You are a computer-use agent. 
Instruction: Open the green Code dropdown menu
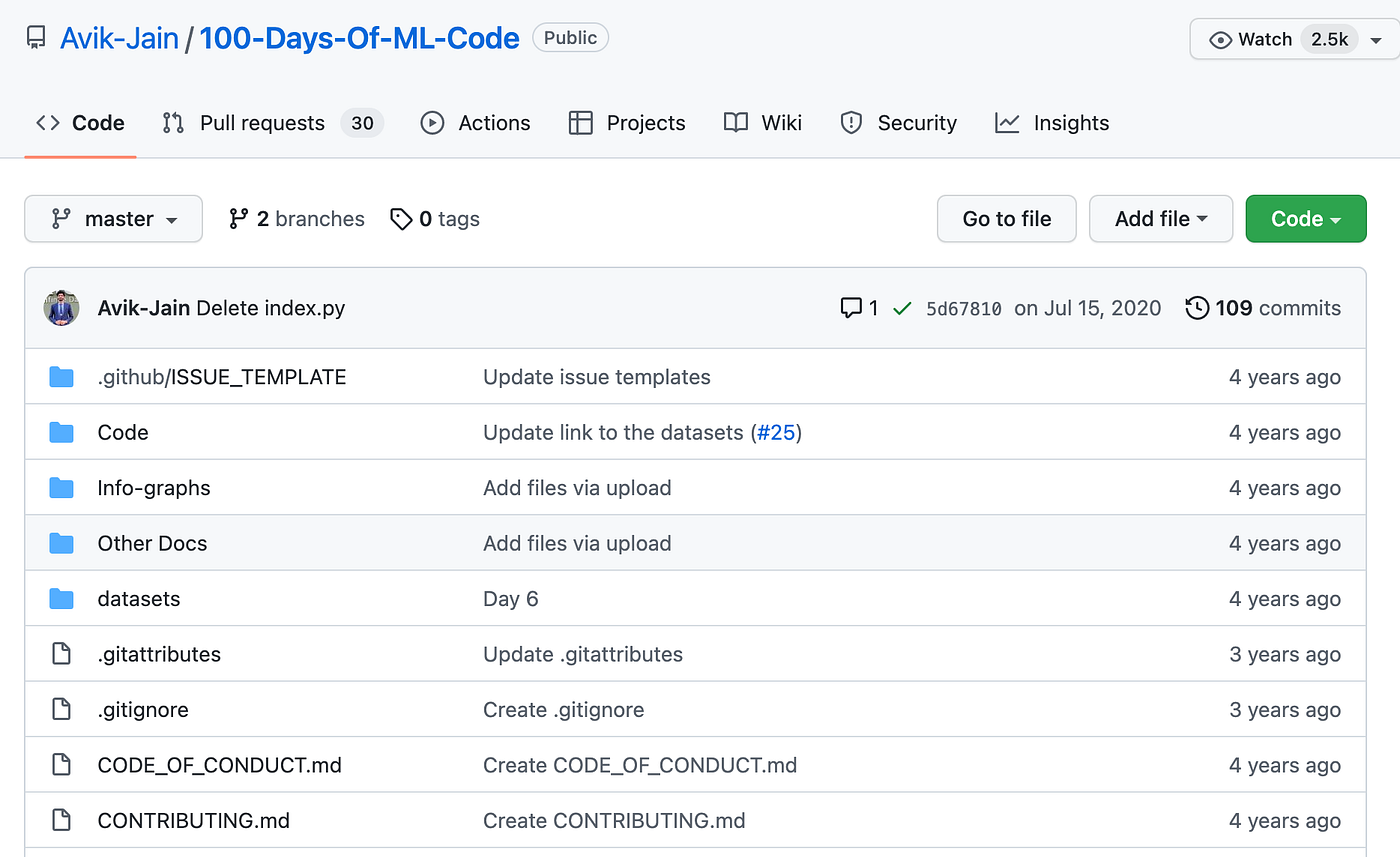1305,218
